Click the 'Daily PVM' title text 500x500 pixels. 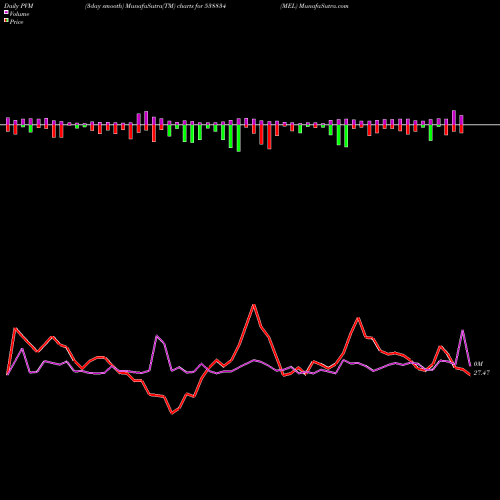(19, 6)
